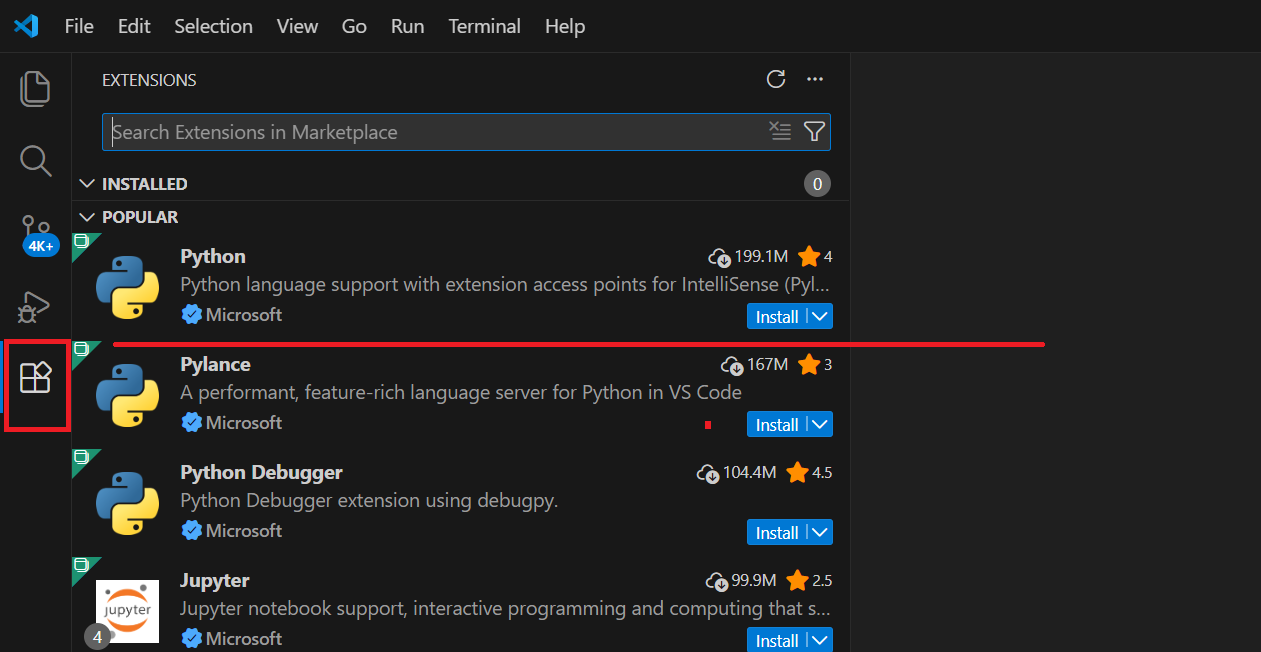Click the Pylance star rating
Viewport: 1261px width, 652px height.
coord(815,364)
